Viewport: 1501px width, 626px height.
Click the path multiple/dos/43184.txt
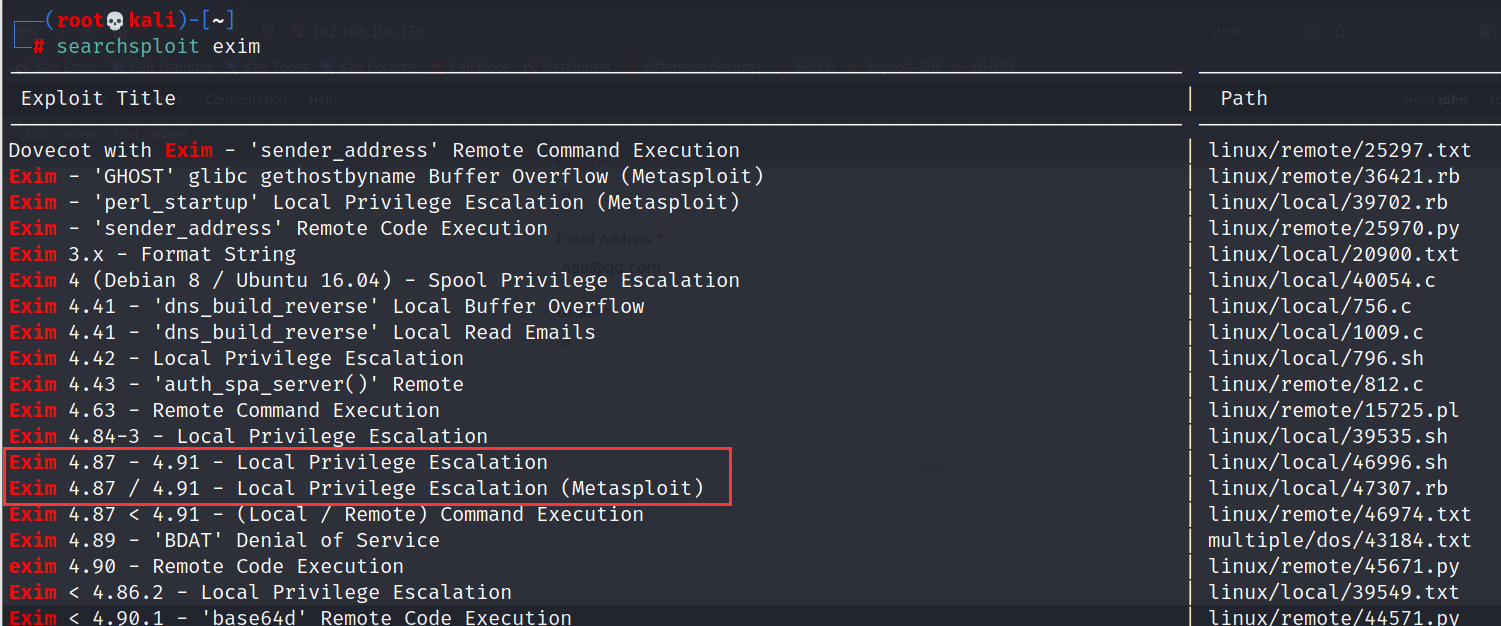[1339, 541]
